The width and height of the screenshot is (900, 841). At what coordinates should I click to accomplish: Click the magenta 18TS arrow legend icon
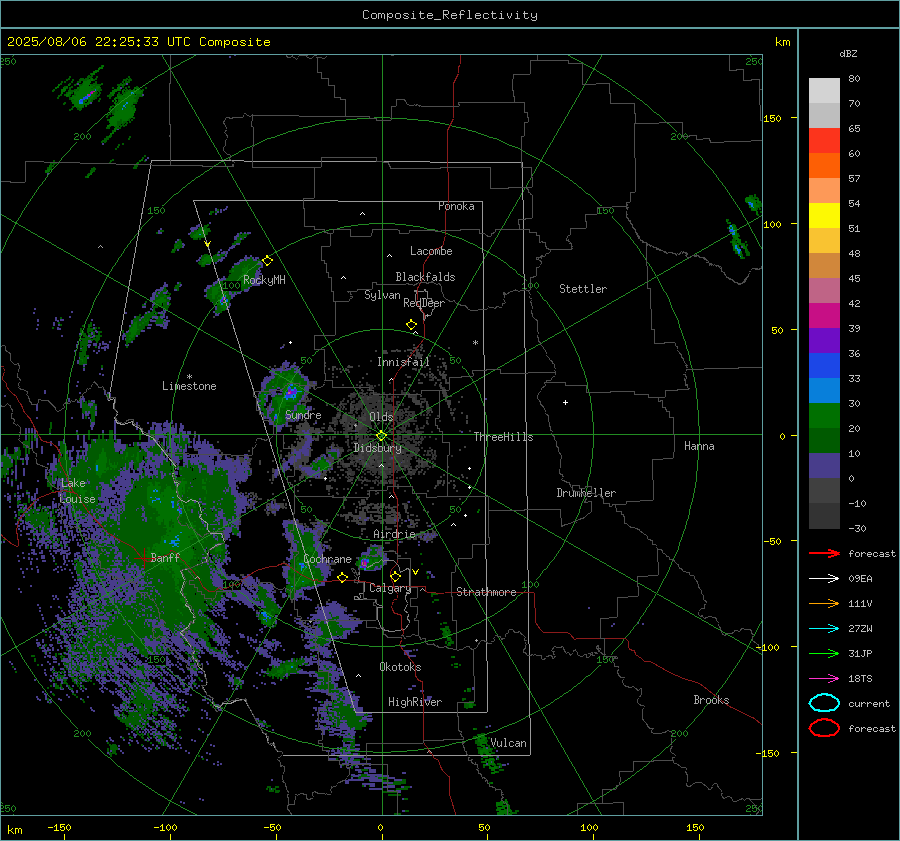[x=824, y=679]
